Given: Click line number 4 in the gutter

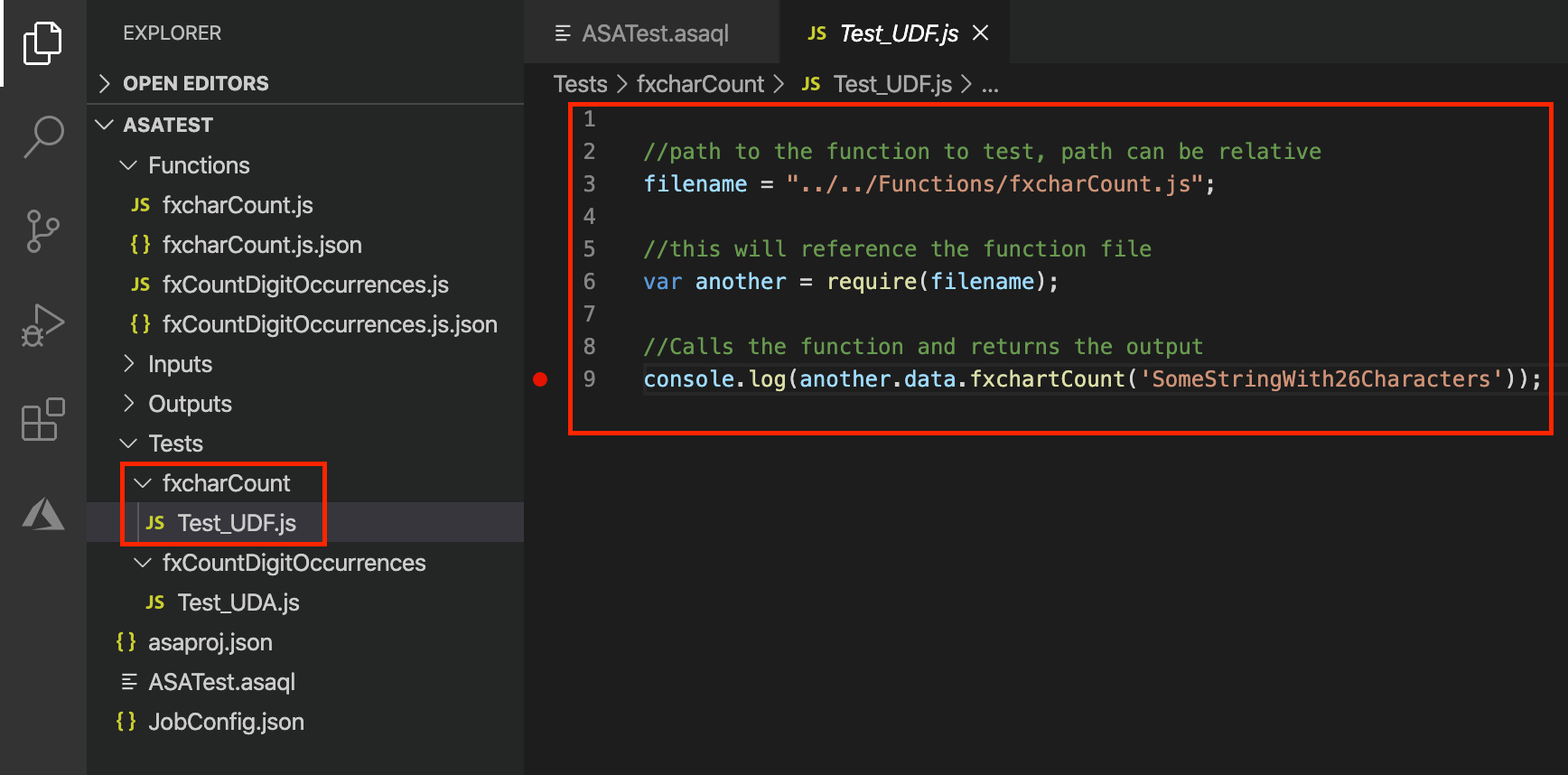Looking at the screenshot, I should [589, 217].
